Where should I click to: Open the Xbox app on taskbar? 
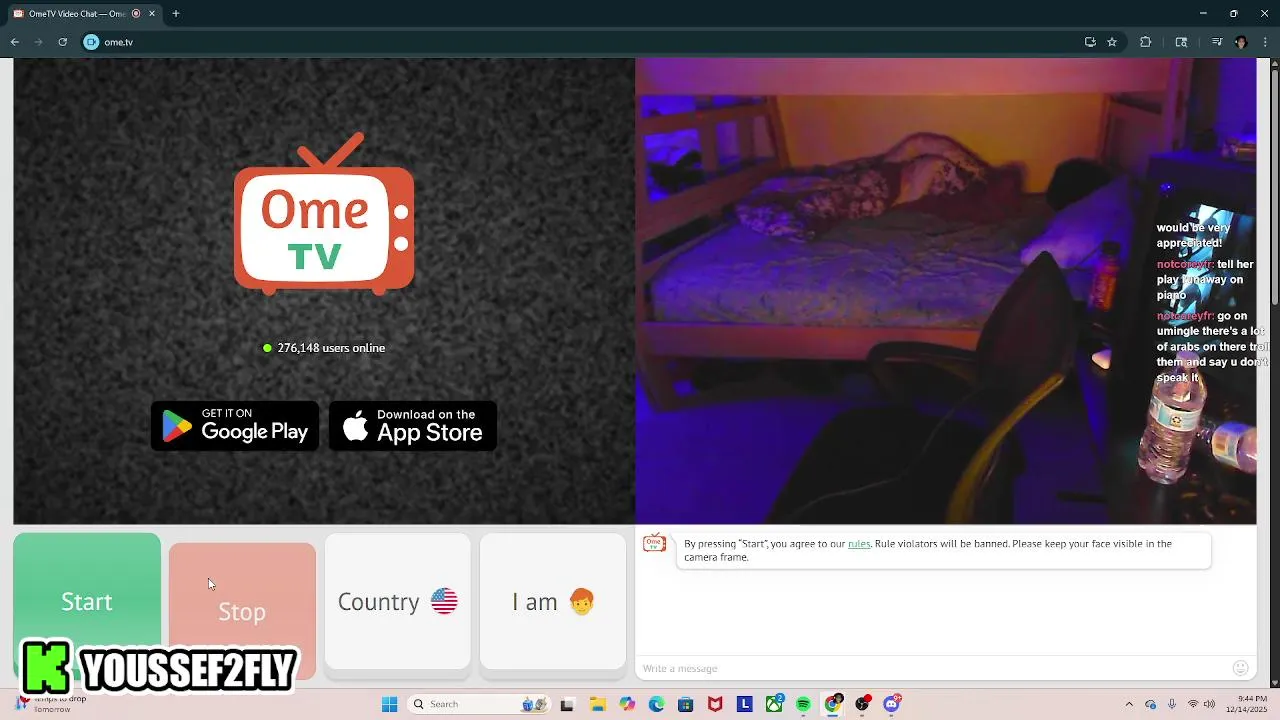[x=775, y=704]
